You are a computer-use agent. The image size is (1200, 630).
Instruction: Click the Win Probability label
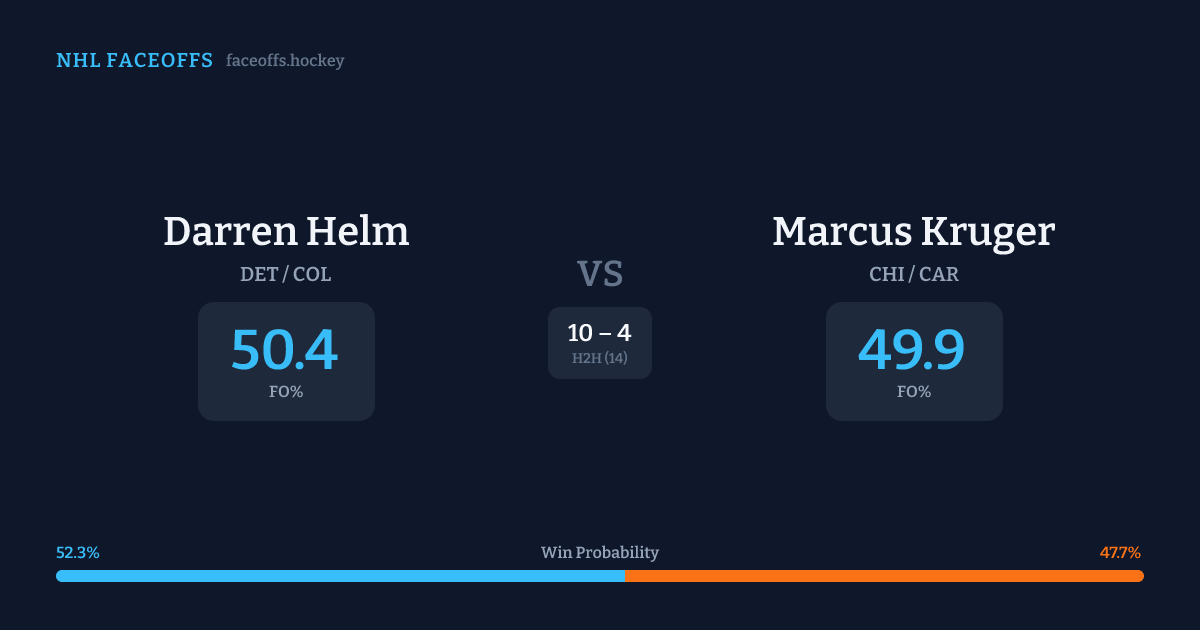point(600,553)
